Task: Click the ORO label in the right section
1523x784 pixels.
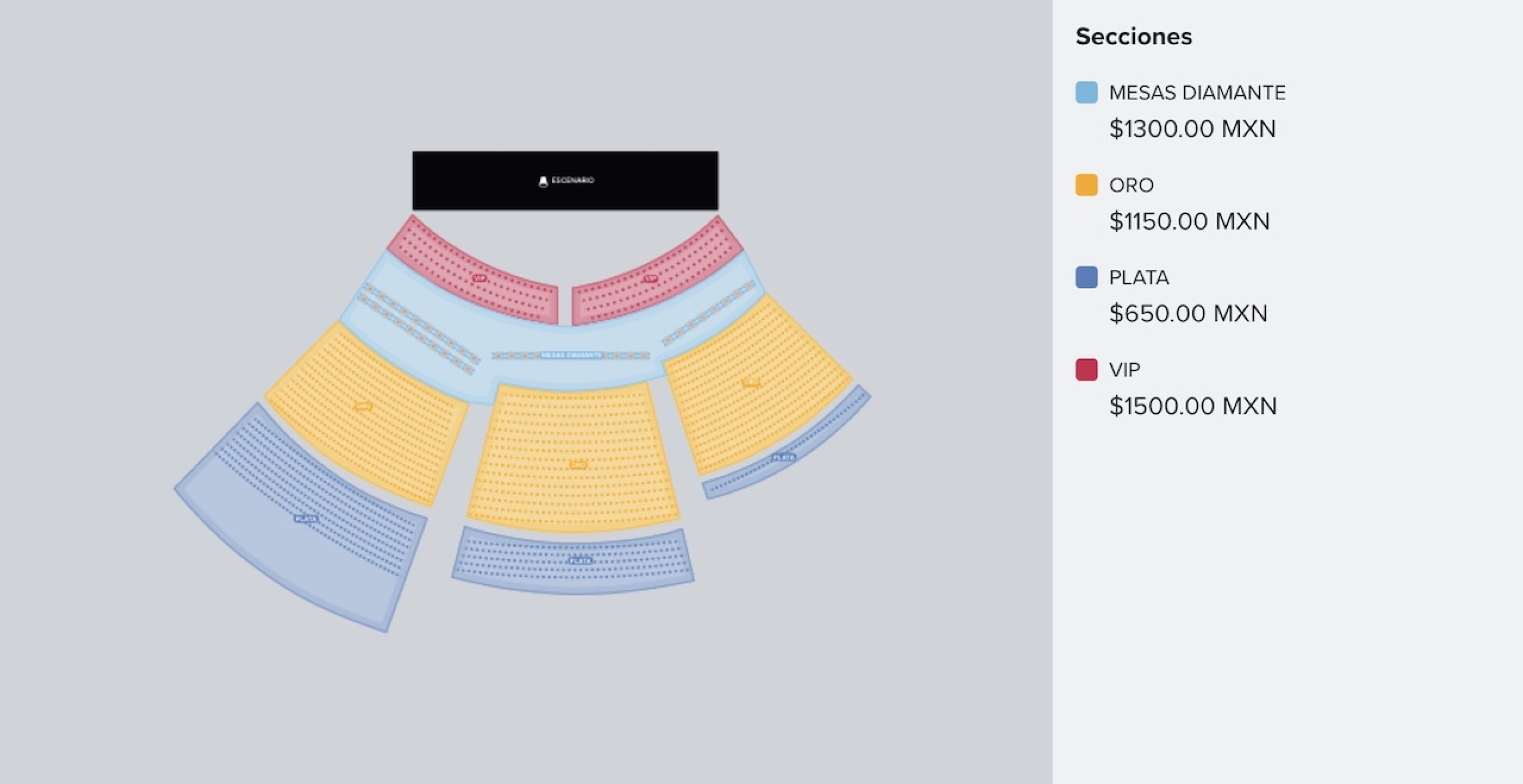Action: click(751, 383)
